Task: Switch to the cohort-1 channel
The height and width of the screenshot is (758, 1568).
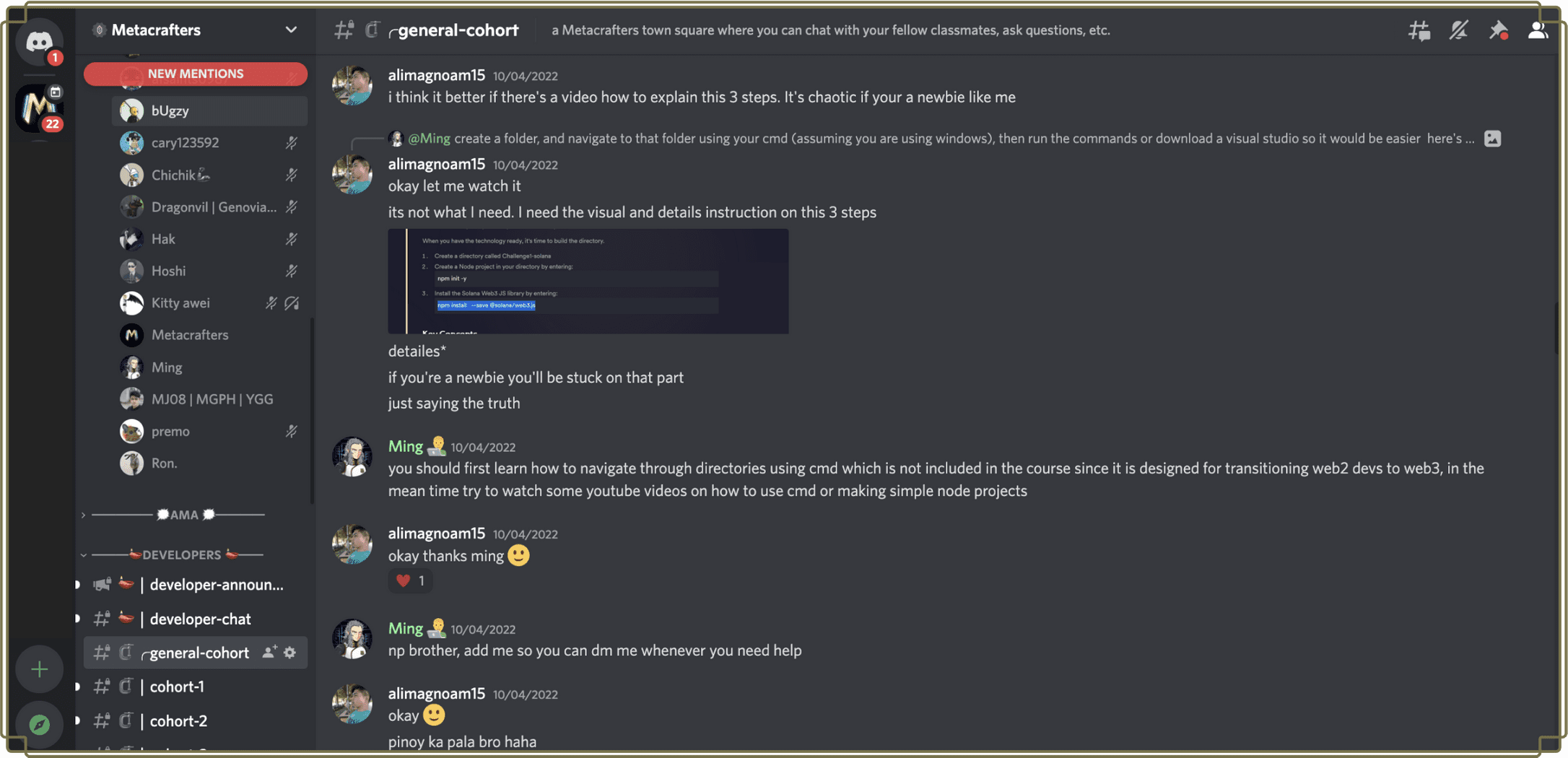Action: click(175, 687)
